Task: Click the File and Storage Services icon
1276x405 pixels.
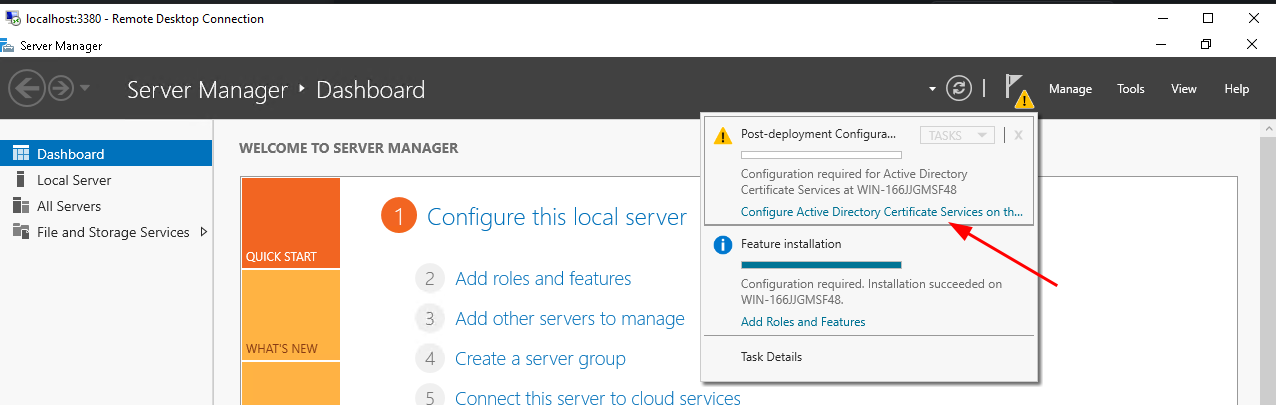Action: pos(20,232)
